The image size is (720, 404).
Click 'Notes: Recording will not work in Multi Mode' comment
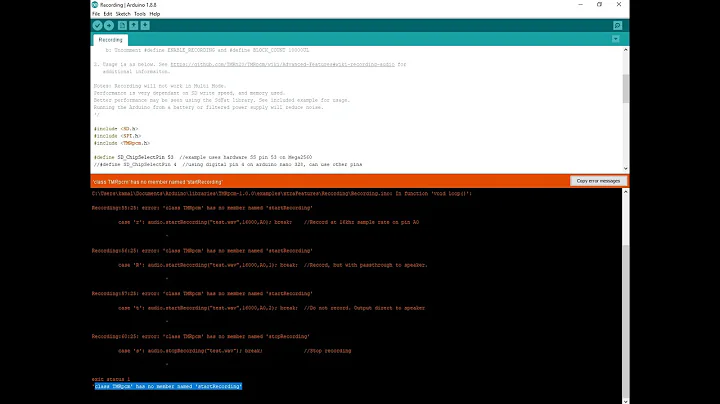(160, 86)
